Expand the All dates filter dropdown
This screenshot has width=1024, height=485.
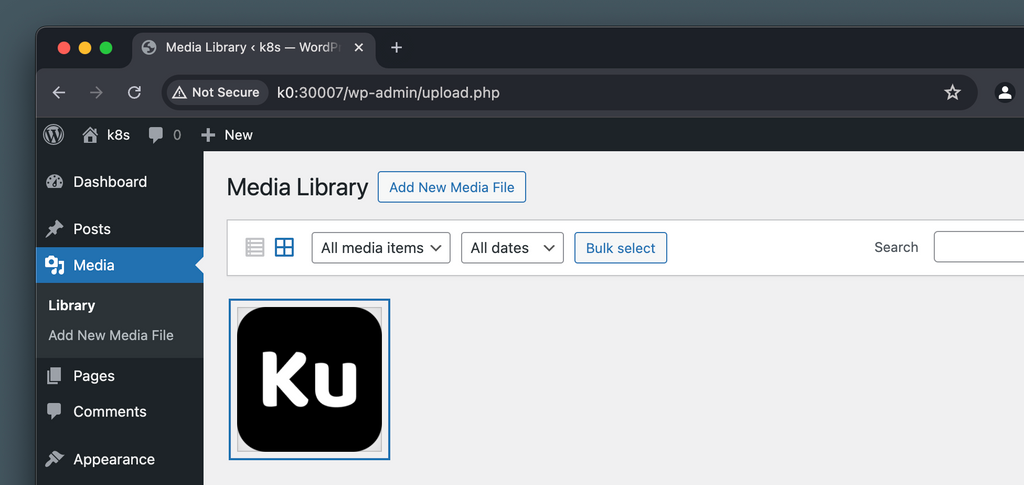512,248
